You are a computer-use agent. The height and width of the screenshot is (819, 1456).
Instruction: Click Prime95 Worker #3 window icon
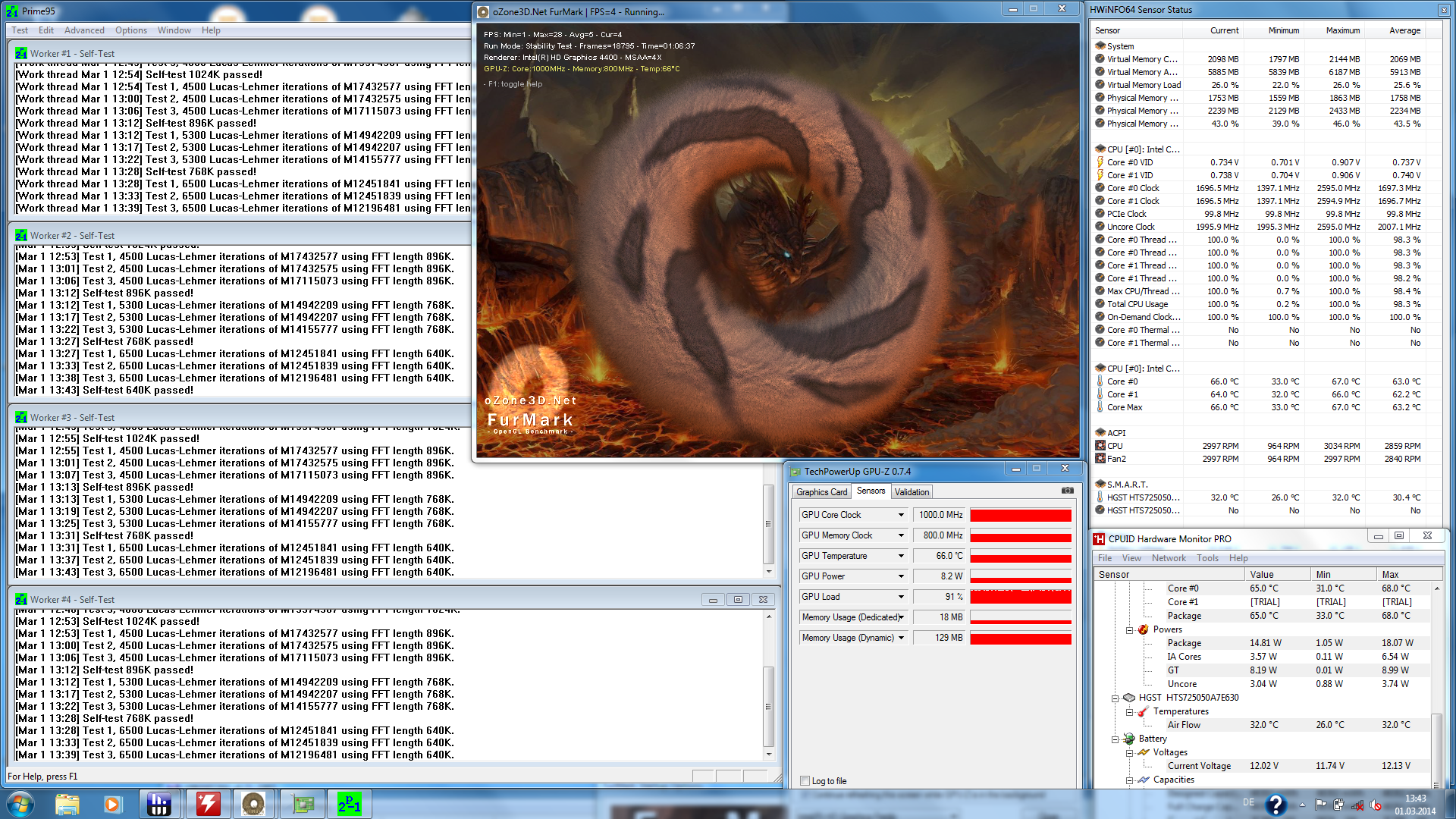(x=21, y=418)
